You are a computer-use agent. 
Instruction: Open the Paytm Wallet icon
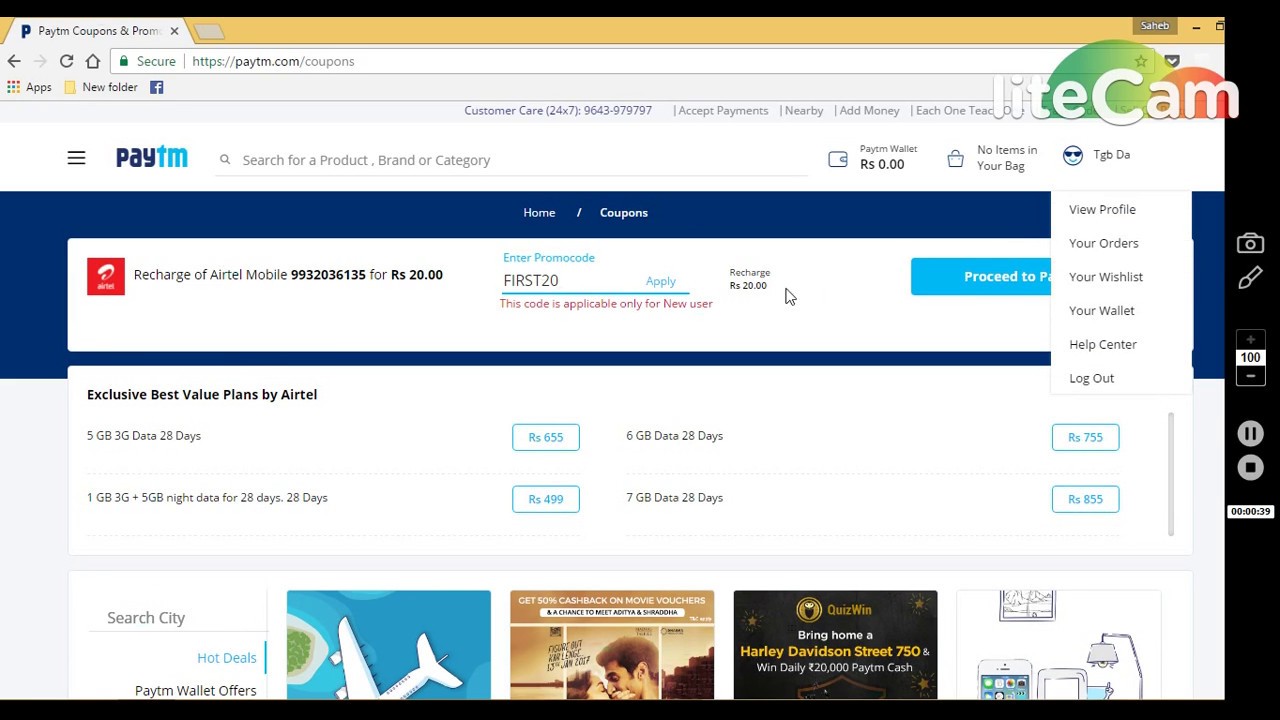[x=838, y=159]
